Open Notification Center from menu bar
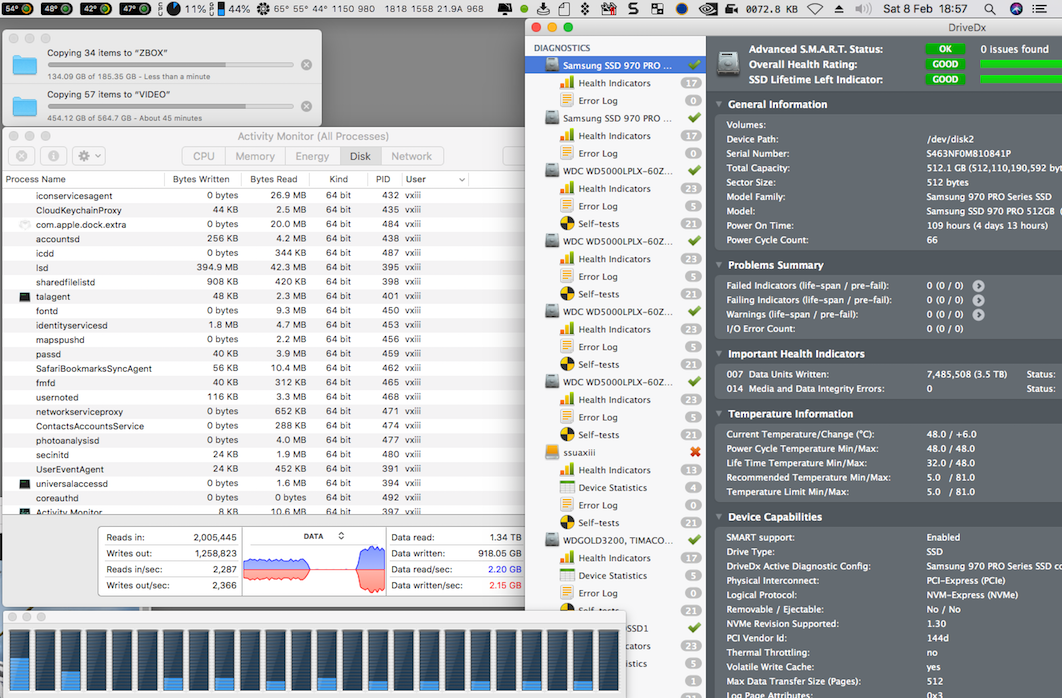 coord(1040,9)
